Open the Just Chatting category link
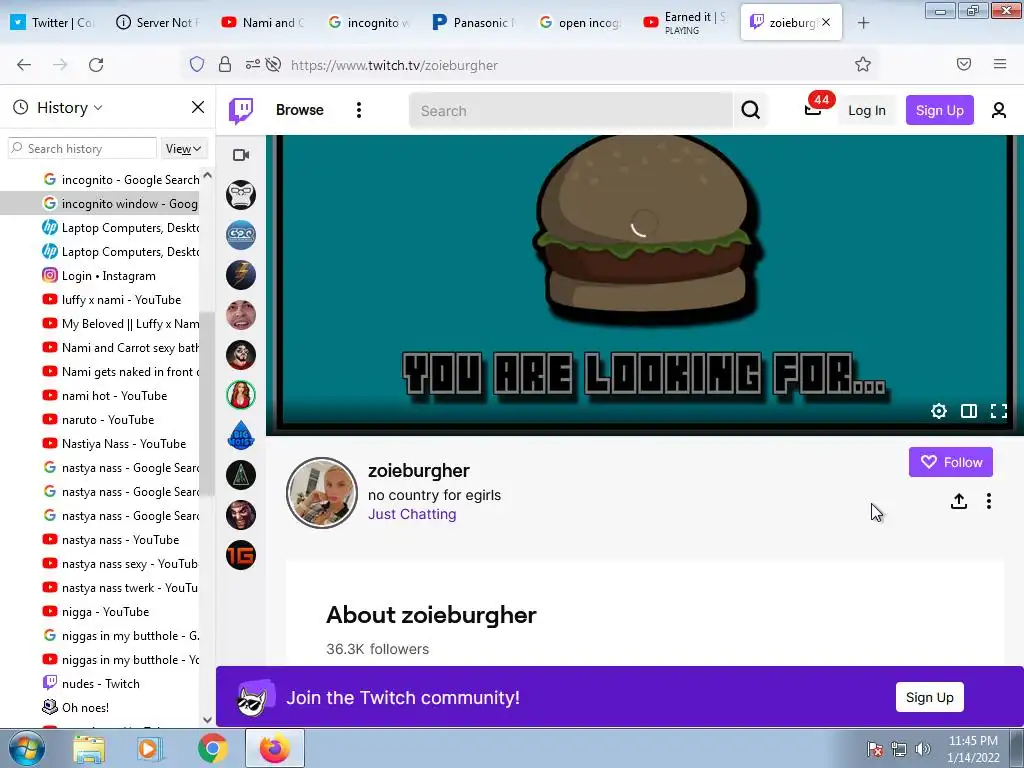The image size is (1024, 768). pyautogui.click(x=412, y=514)
